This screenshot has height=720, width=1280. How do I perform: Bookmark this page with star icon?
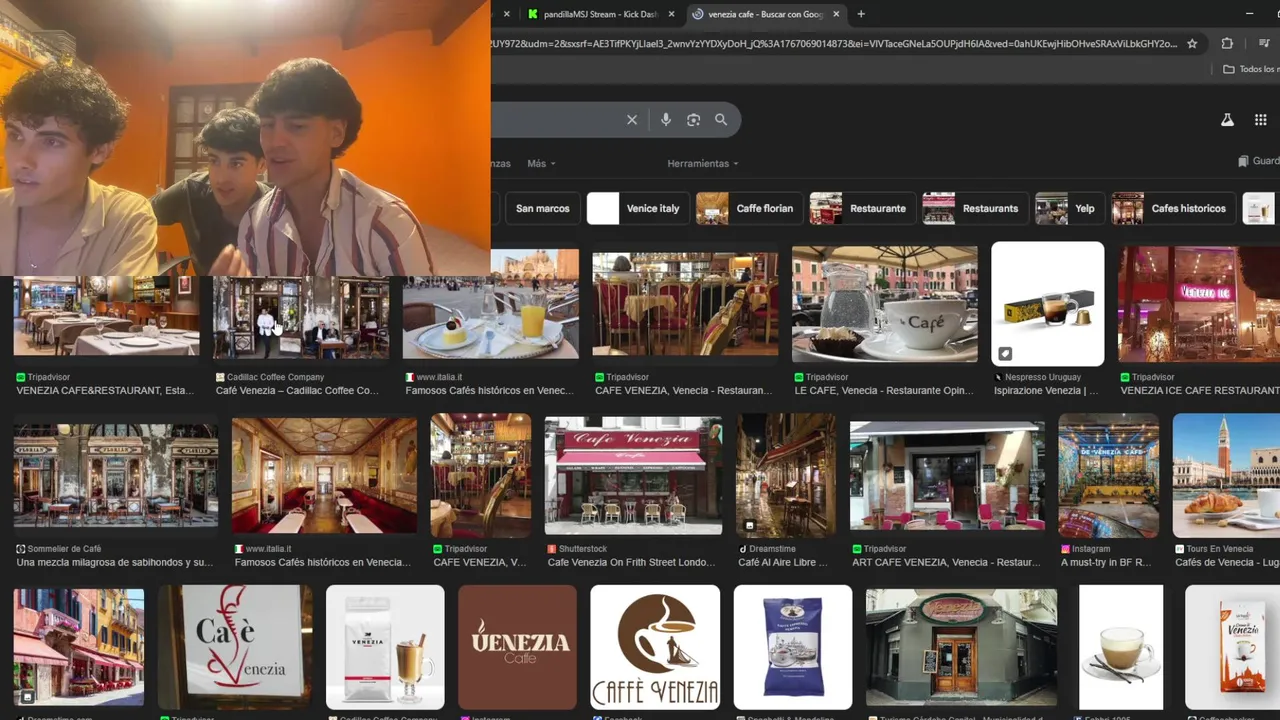coord(1192,44)
